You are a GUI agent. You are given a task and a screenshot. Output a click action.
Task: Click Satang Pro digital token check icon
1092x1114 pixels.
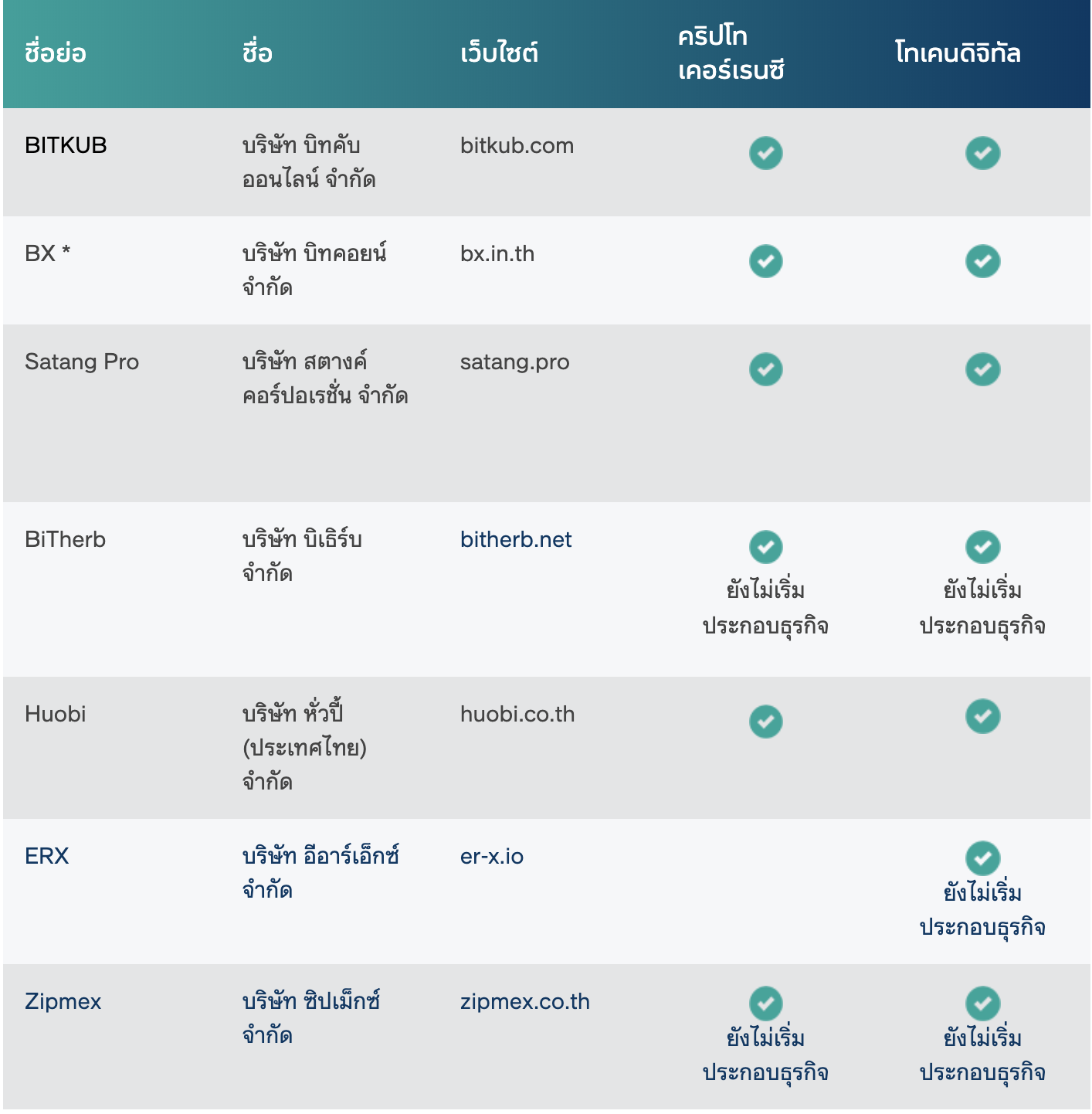point(982,369)
